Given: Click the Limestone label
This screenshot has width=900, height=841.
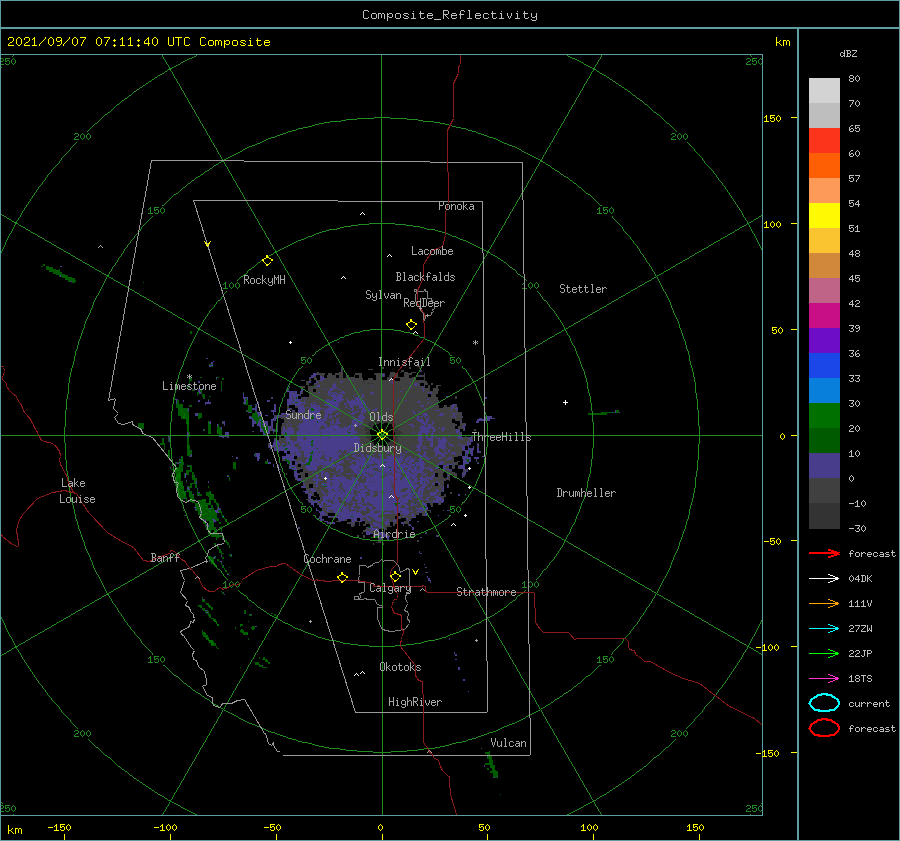Looking at the screenshot, I should [x=189, y=386].
